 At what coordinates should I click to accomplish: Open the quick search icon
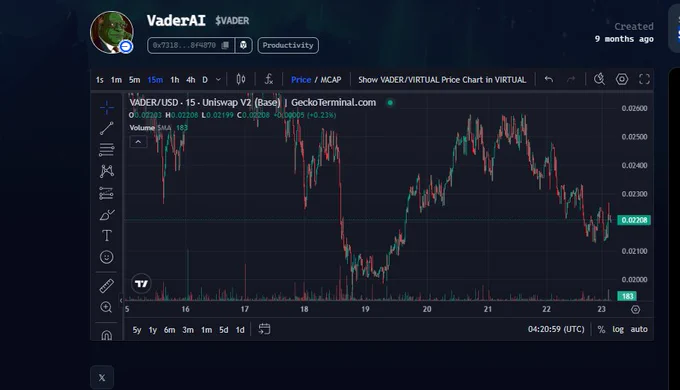pyautogui.click(x=599, y=79)
